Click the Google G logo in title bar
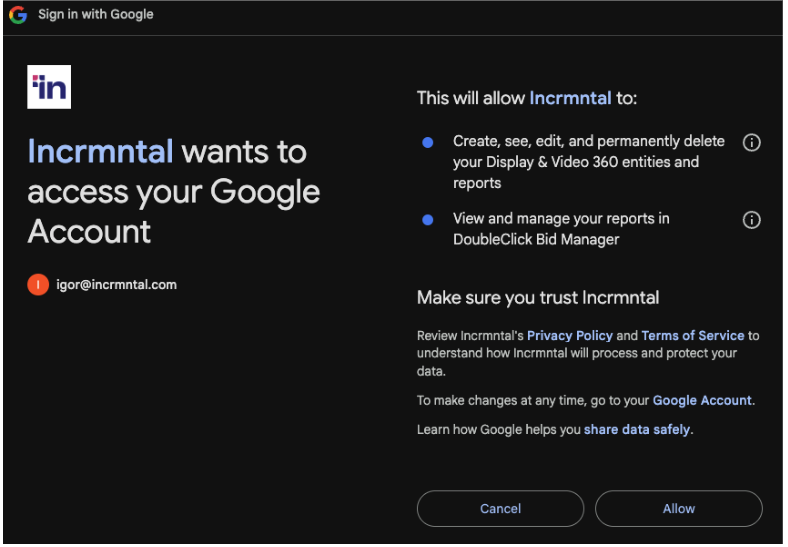 click(x=18, y=15)
